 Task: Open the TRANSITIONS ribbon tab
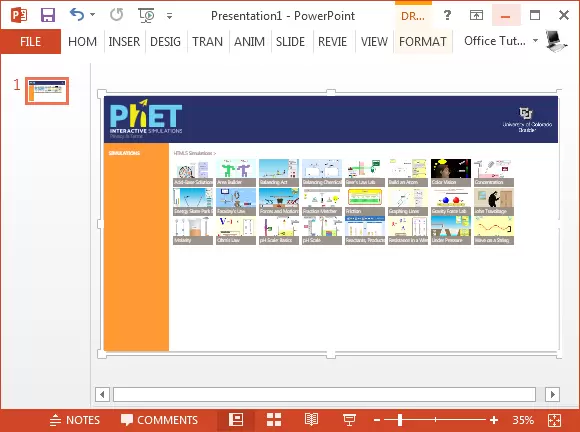point(208,41)
